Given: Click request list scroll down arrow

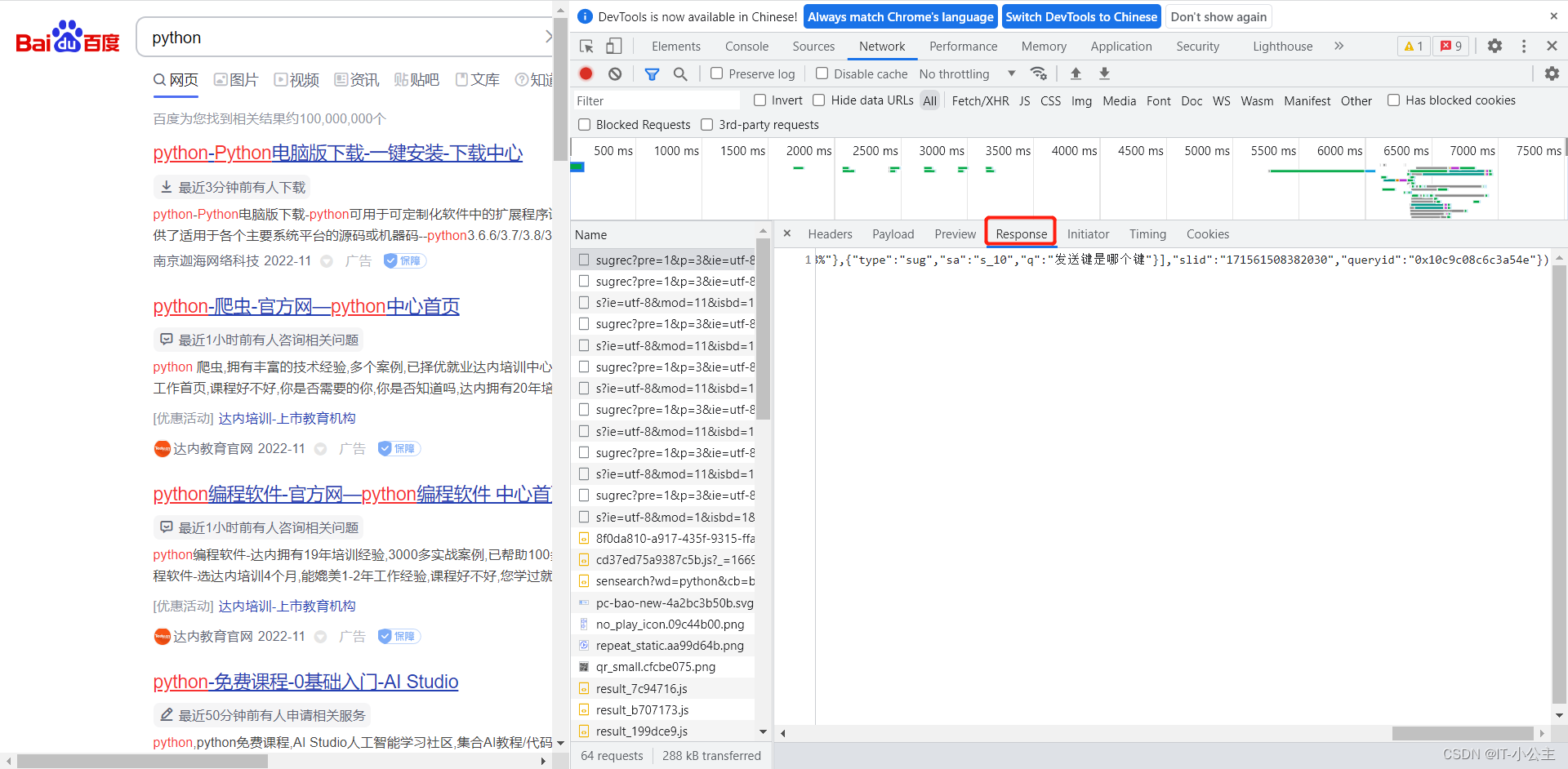Looking at the screenshot, I should 763,731.
